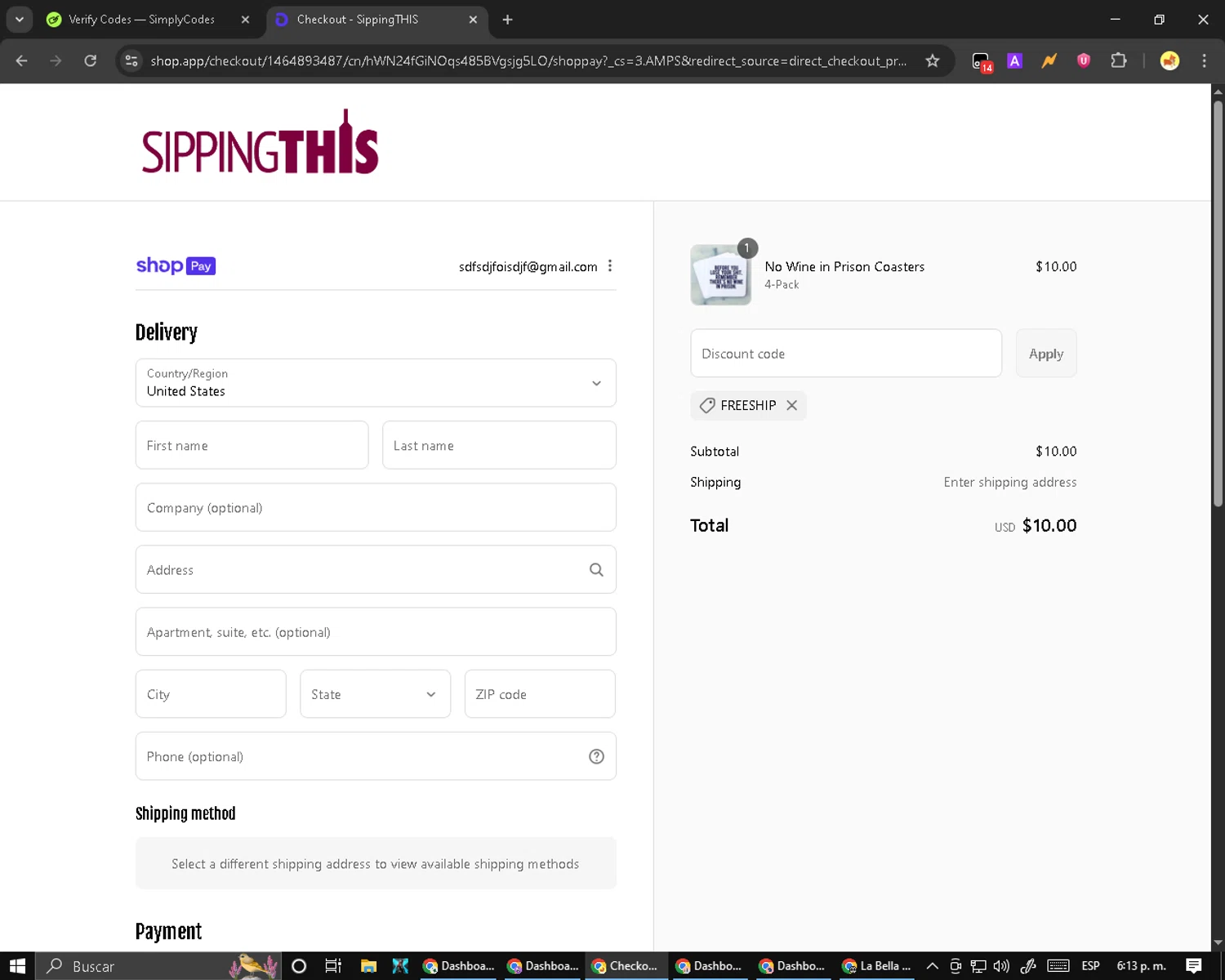Open the orange lightning extension icon

tap(1049, 60)
